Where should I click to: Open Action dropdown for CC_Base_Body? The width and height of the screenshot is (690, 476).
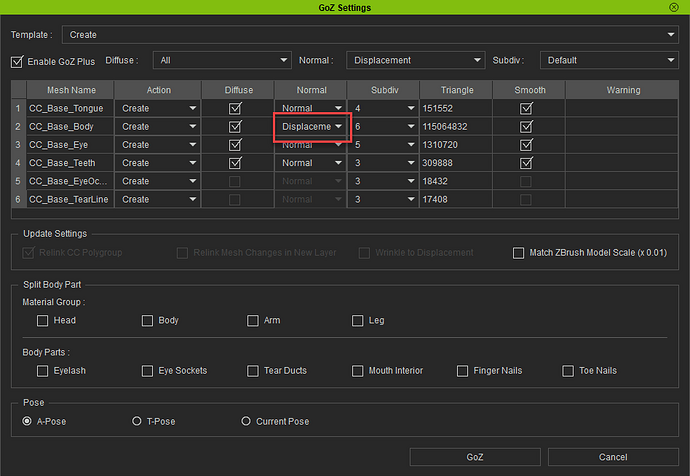point(158,127)
